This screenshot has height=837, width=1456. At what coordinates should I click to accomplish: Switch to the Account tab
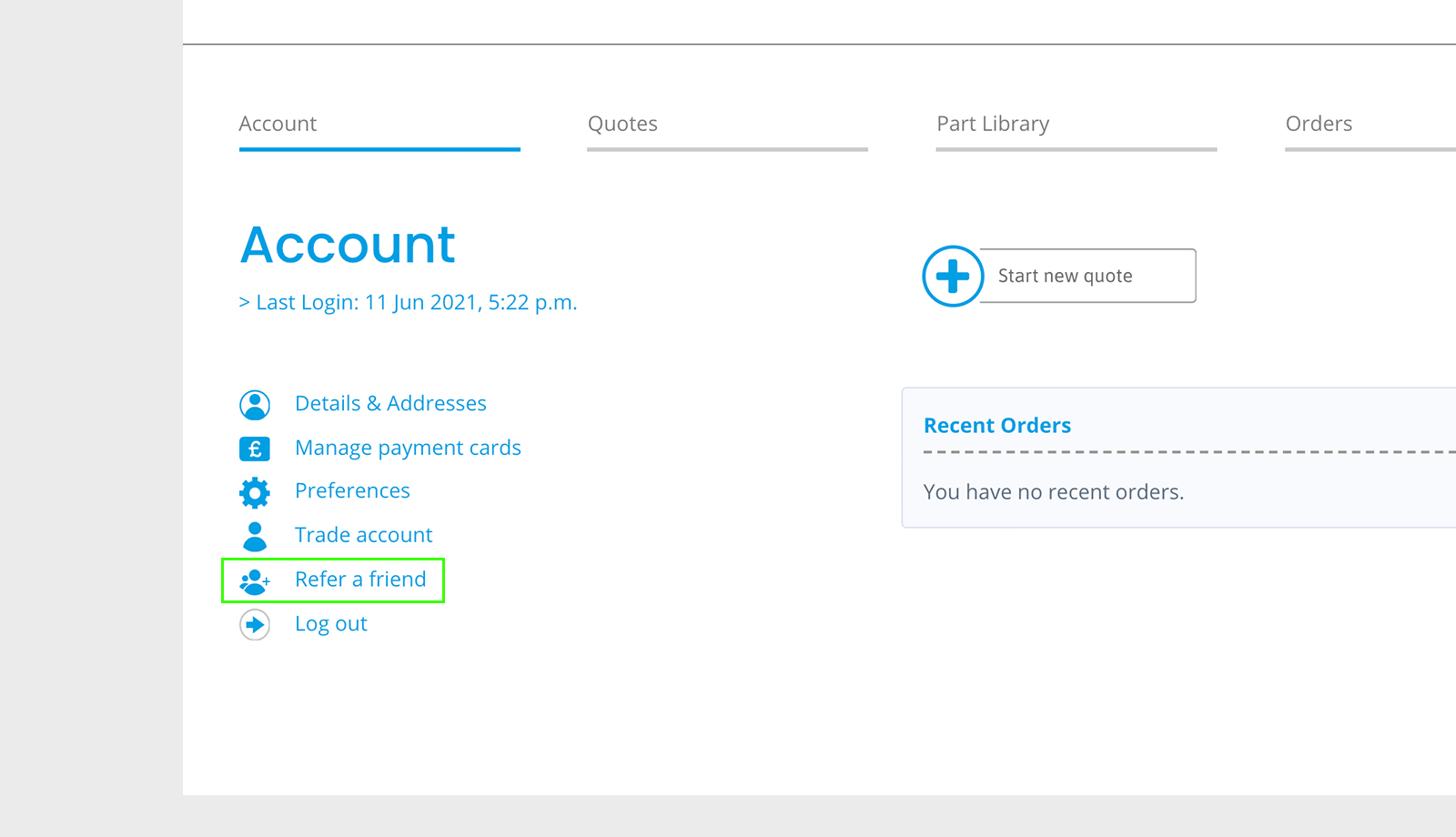pos(278,124)
